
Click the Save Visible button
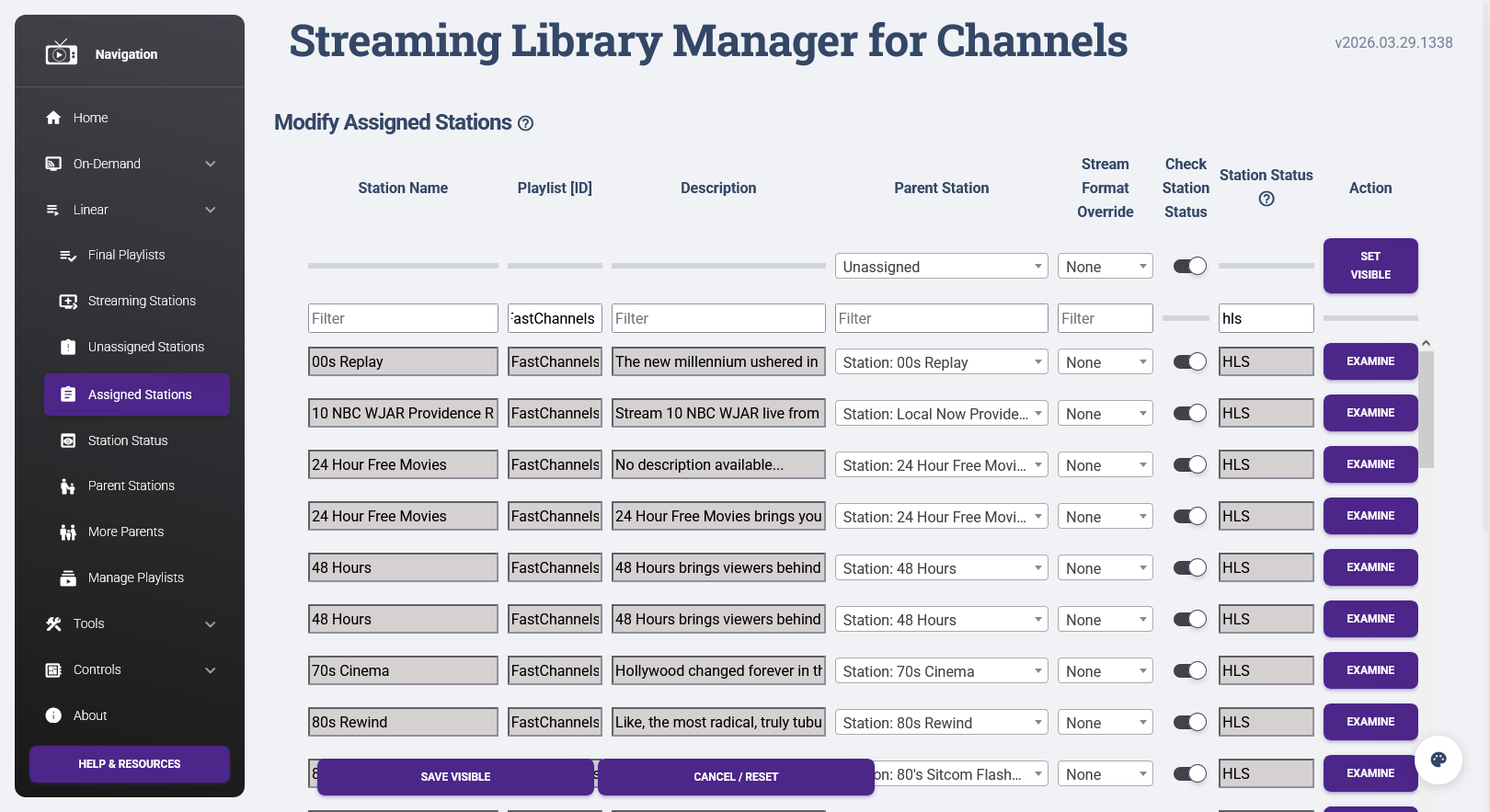(x=455, y=777)
